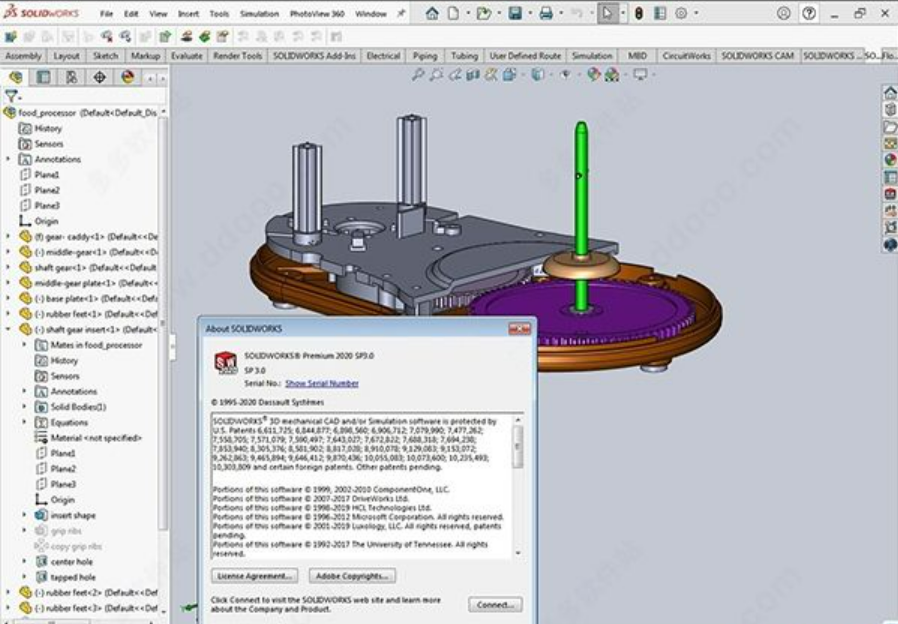The width and height of the screenshot is (898, 624).
Task: Expand the Solid Bodies(1) folder
Action: pyautogui.click(x=24, y=406)
